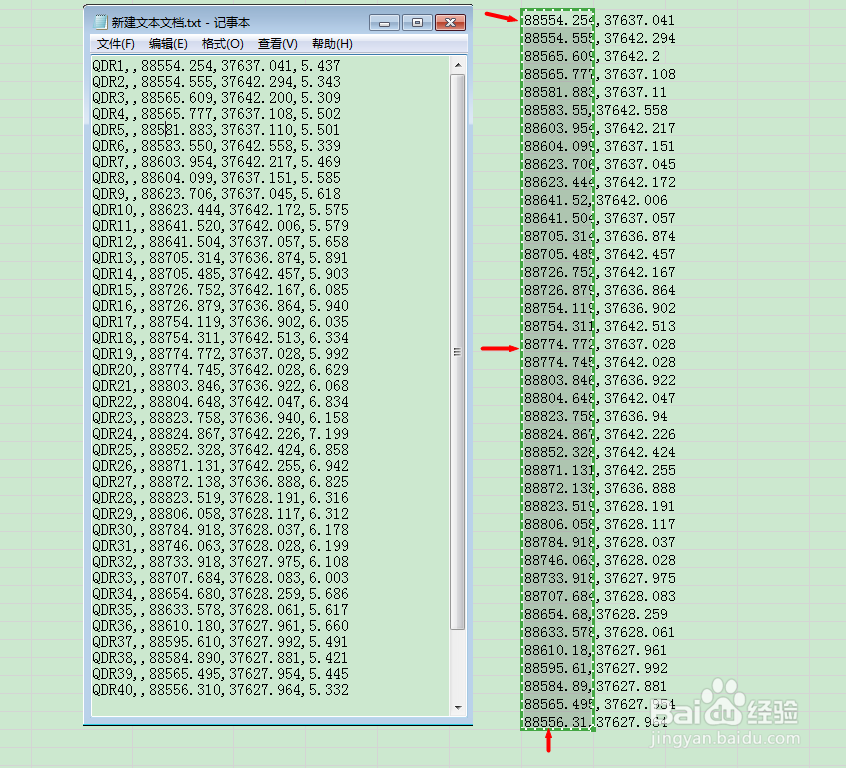
Task: Click the QDR3 line in Notepad
Action: pos(216,98)
